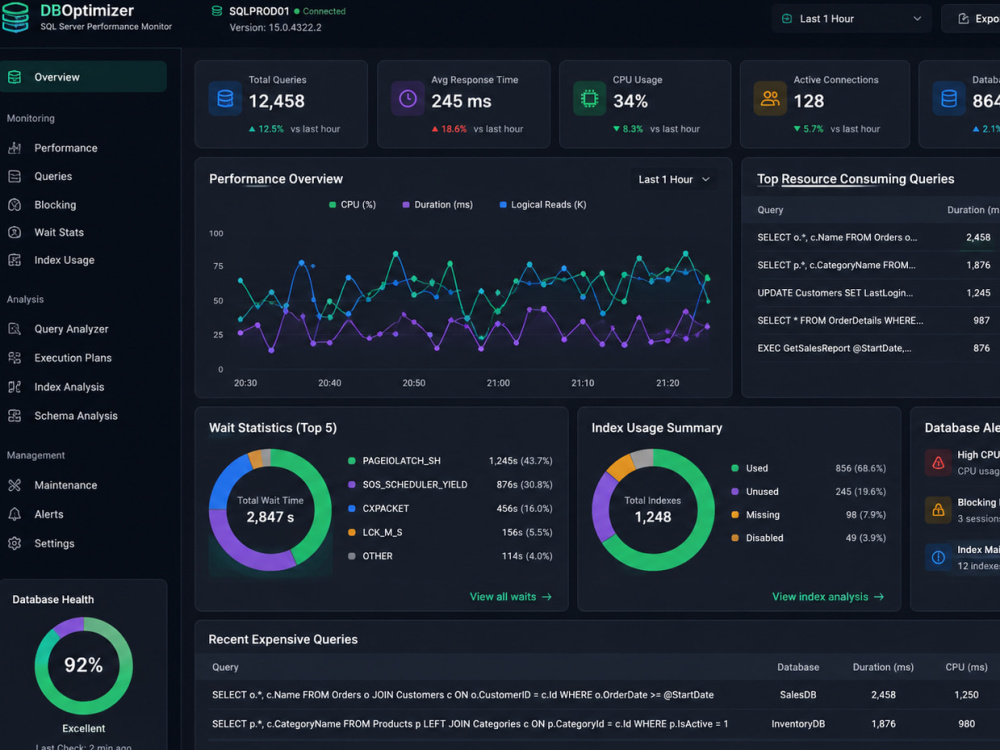The height and width of the screenshot is (750, 1000).
Task: Click the Overview sidebar icon
Action: (15, 77)
